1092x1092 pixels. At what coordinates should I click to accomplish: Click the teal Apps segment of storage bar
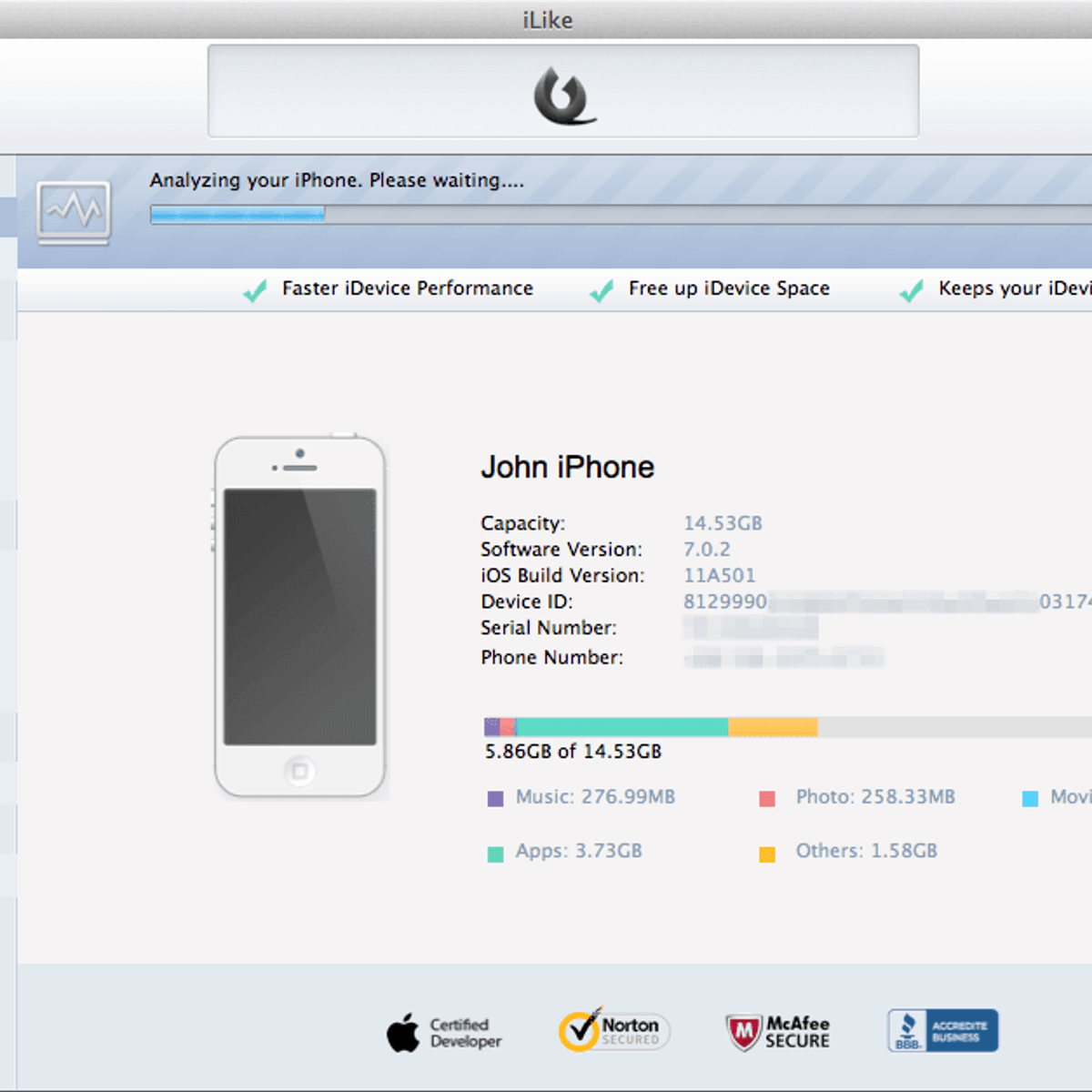pyautogui.click(x=622, y=726)
